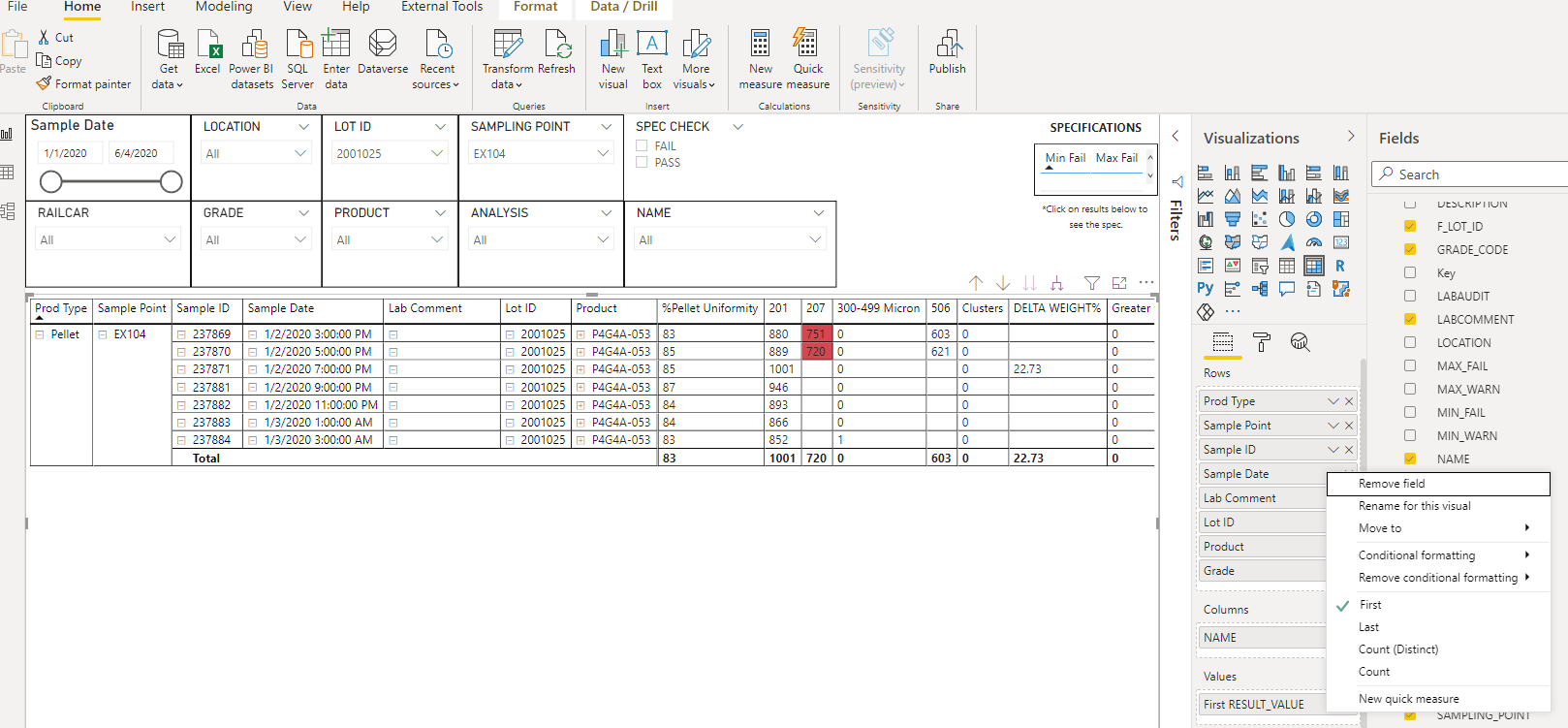Select the Python visual icon
Screen dimensions: 1568x728
tap(1205, 289)
